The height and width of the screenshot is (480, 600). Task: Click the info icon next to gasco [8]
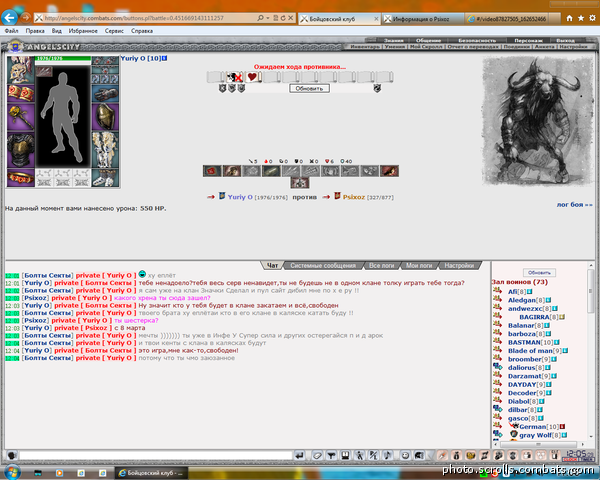click(x=541, y=418)
